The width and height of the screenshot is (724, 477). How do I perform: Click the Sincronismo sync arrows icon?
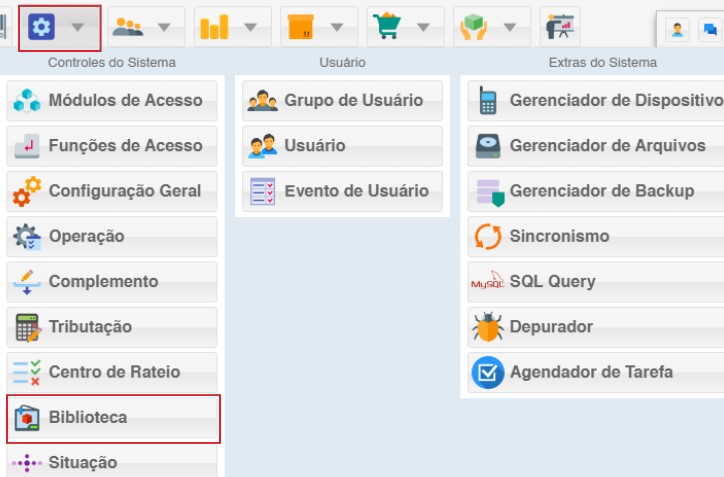pyautogui.click(x=487, y=237)
